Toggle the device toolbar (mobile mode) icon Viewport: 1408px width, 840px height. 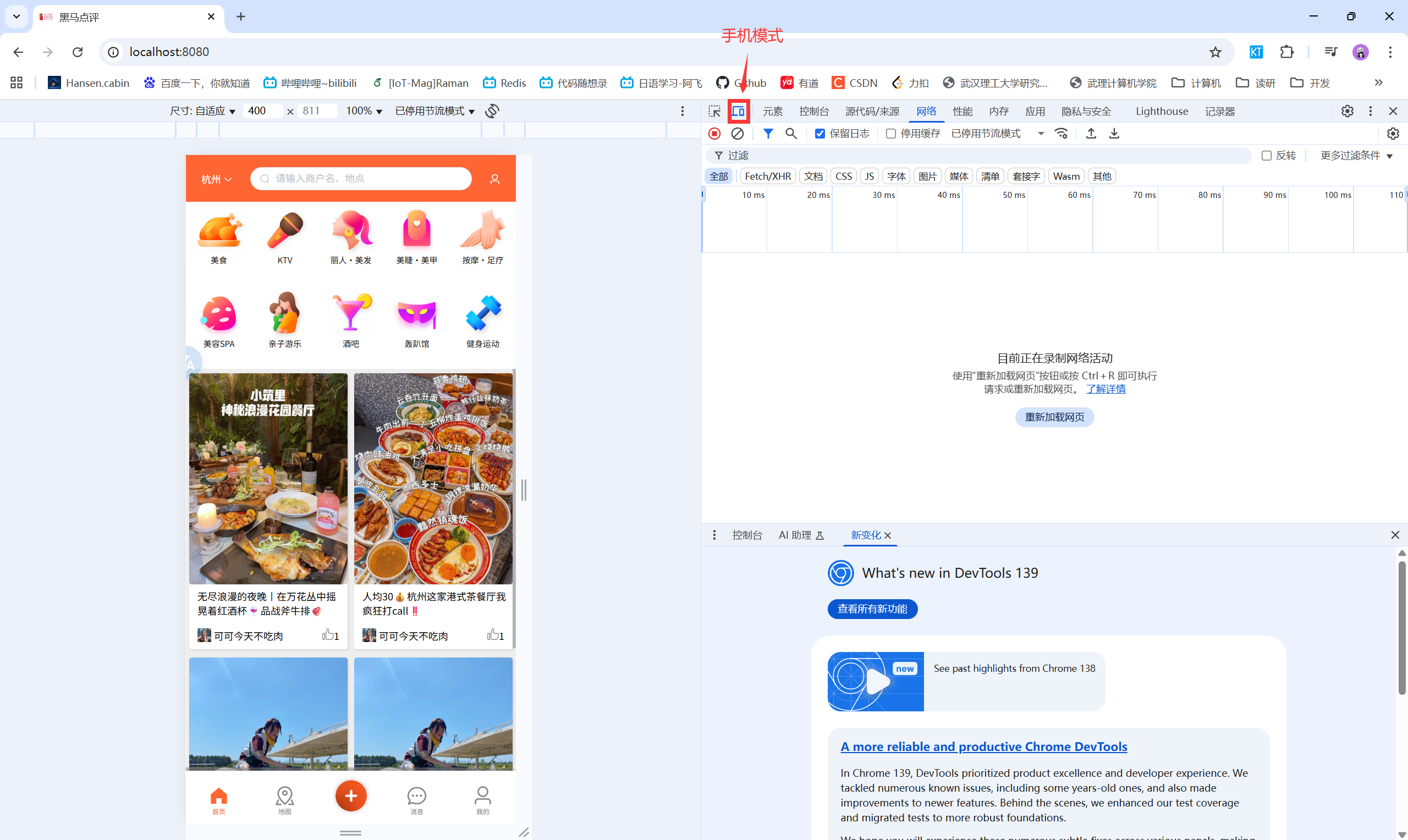738,111
